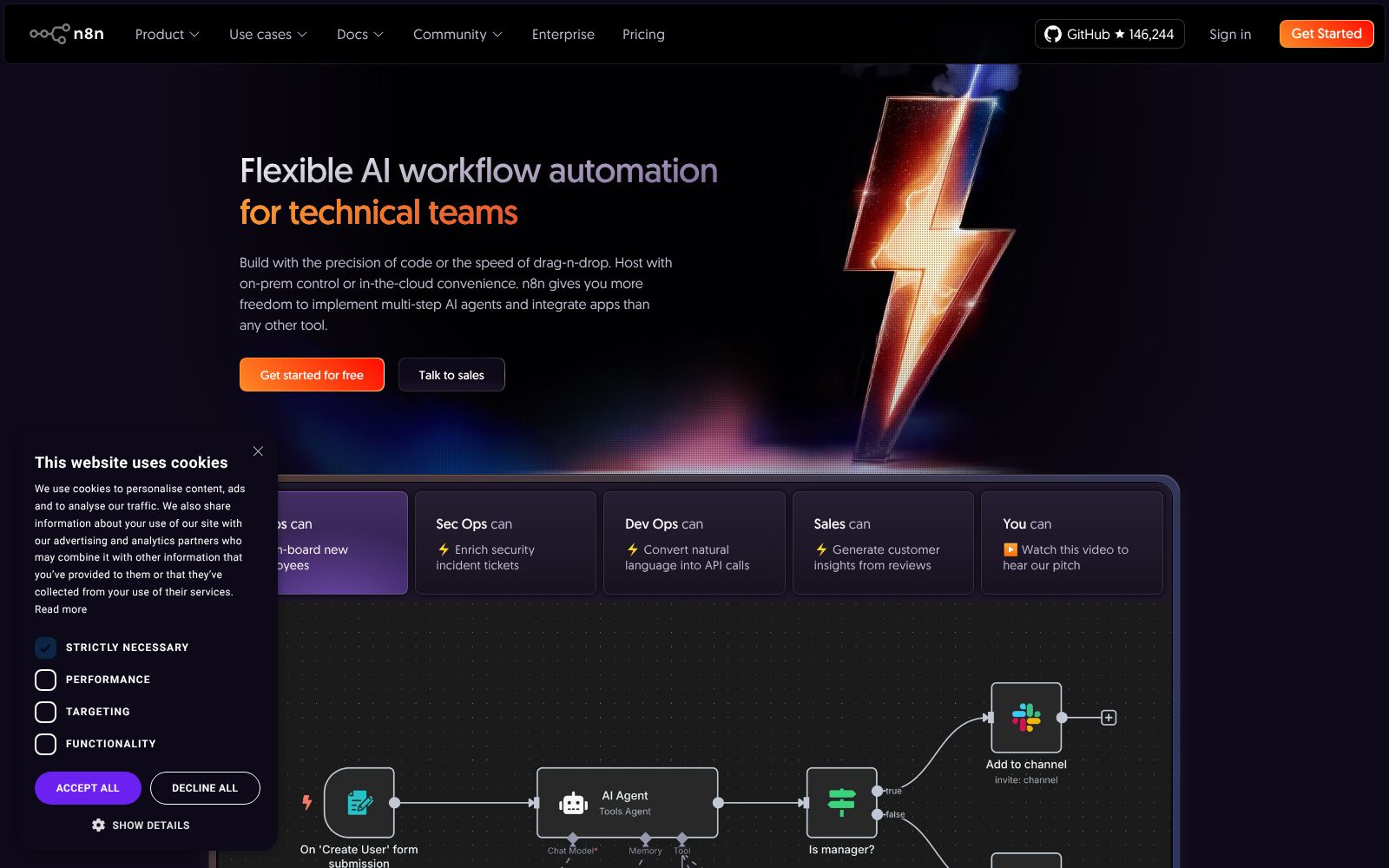Click the Talk to sales button

tap(451, 375)
